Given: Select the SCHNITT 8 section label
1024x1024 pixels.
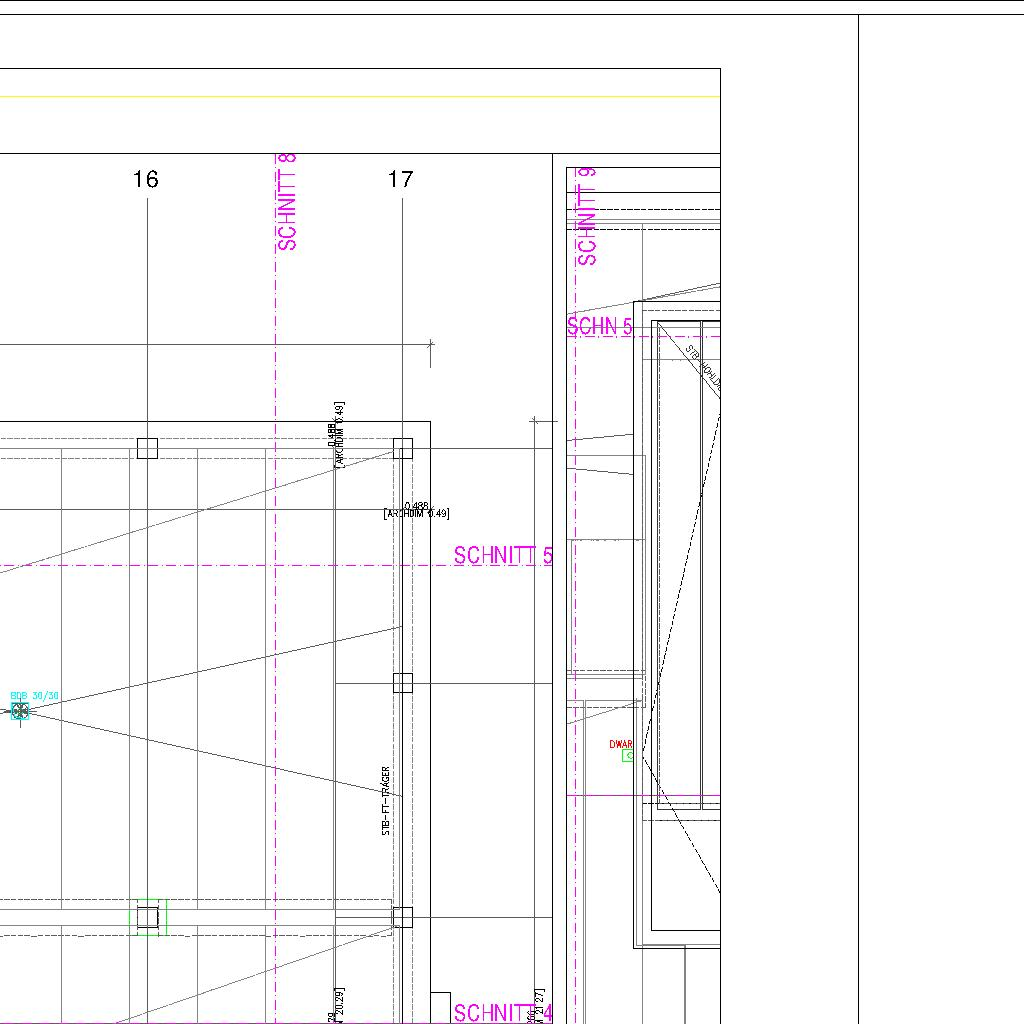Looking at the screenshot, I should point(287,201).
